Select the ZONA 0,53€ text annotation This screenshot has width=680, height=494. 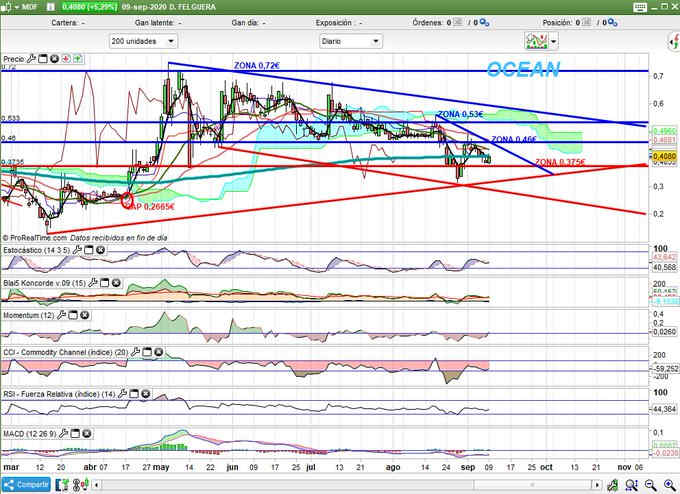pyautogui.click(x=460, y=114)
